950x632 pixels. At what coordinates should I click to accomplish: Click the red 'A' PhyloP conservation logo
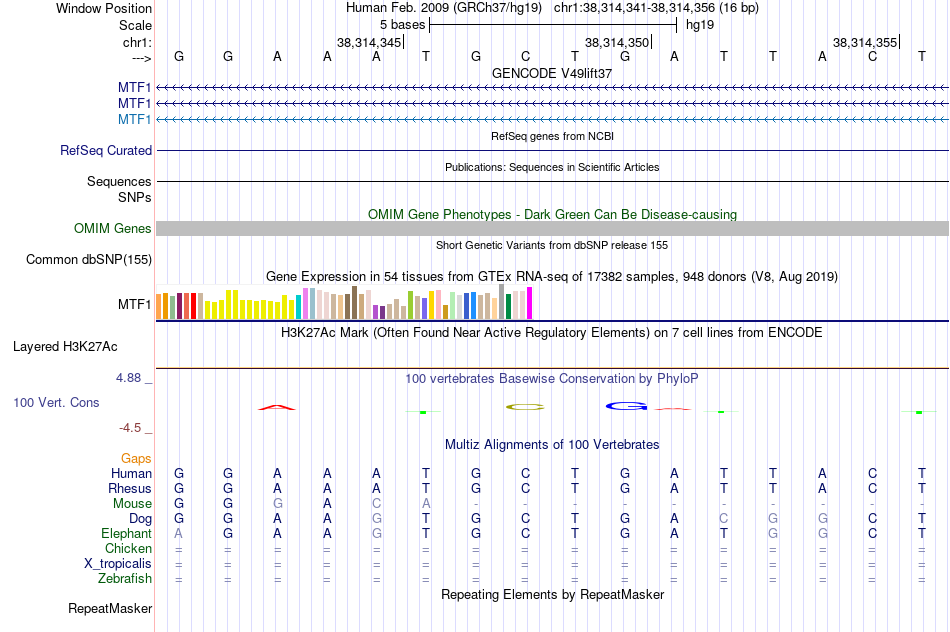point(277,407)
